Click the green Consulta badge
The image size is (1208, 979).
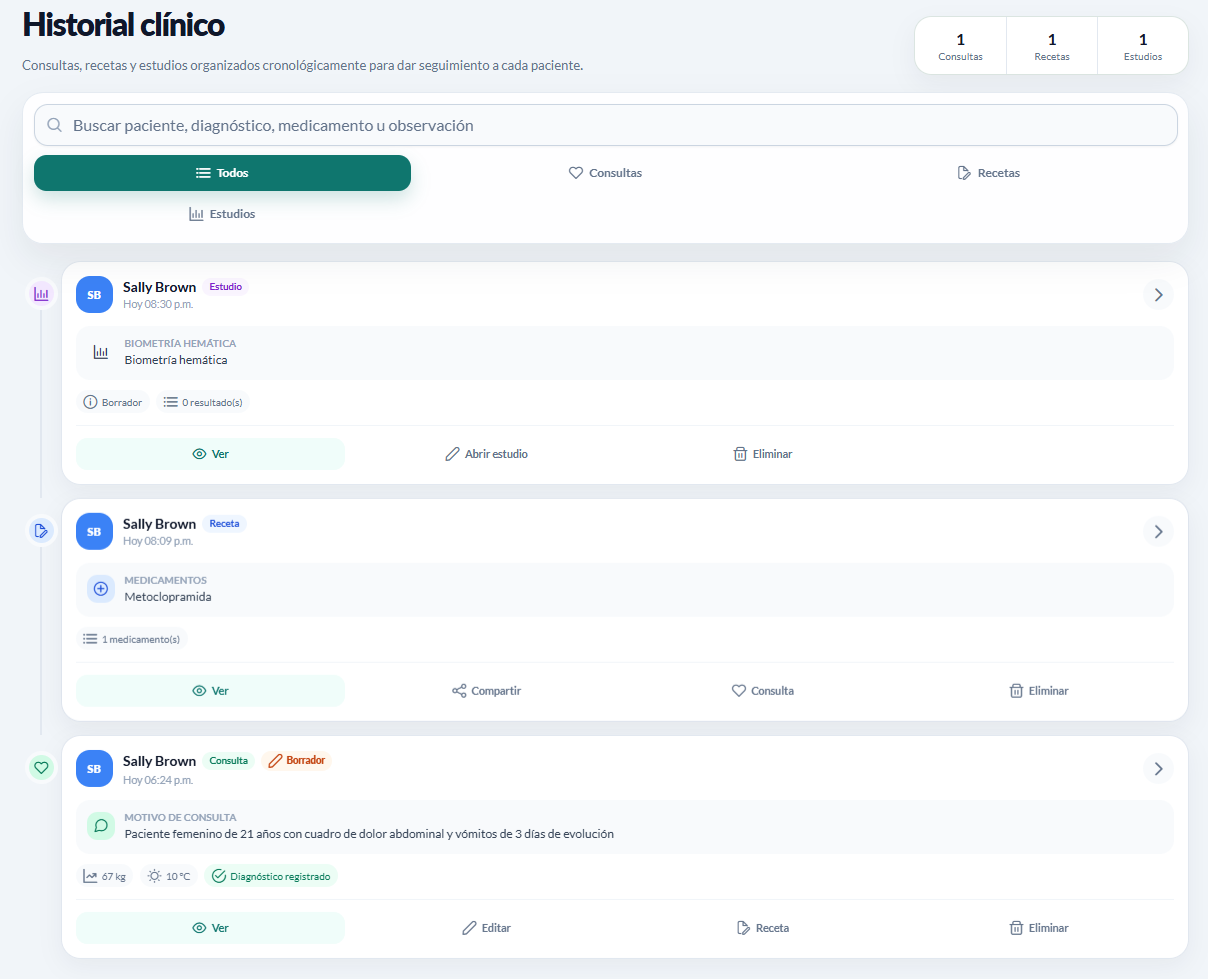tap(229, 761)
